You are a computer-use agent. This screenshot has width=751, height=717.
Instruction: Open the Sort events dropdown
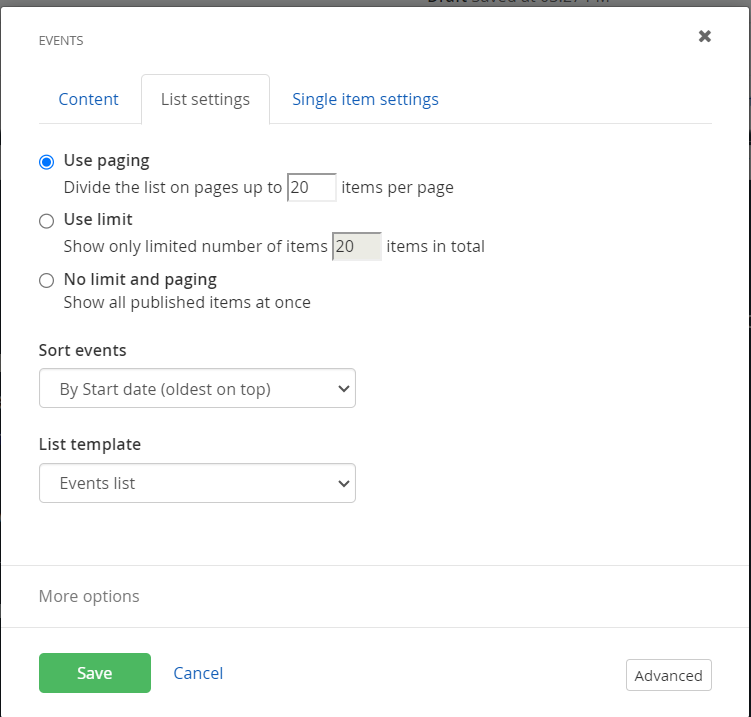(197, 388)
